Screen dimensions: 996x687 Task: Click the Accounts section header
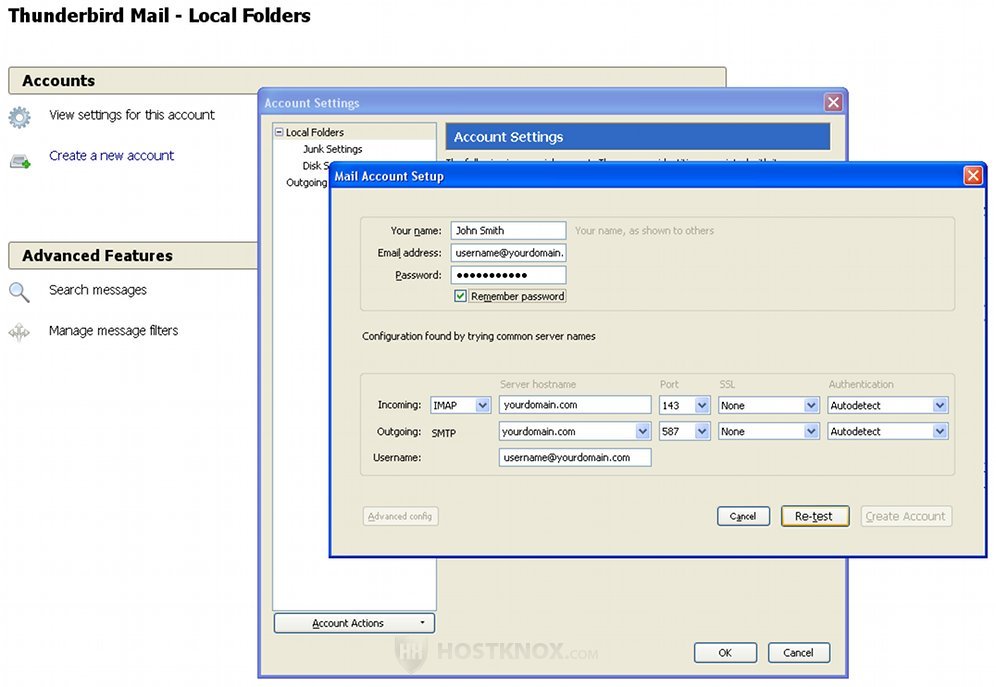tap(367, 81)
